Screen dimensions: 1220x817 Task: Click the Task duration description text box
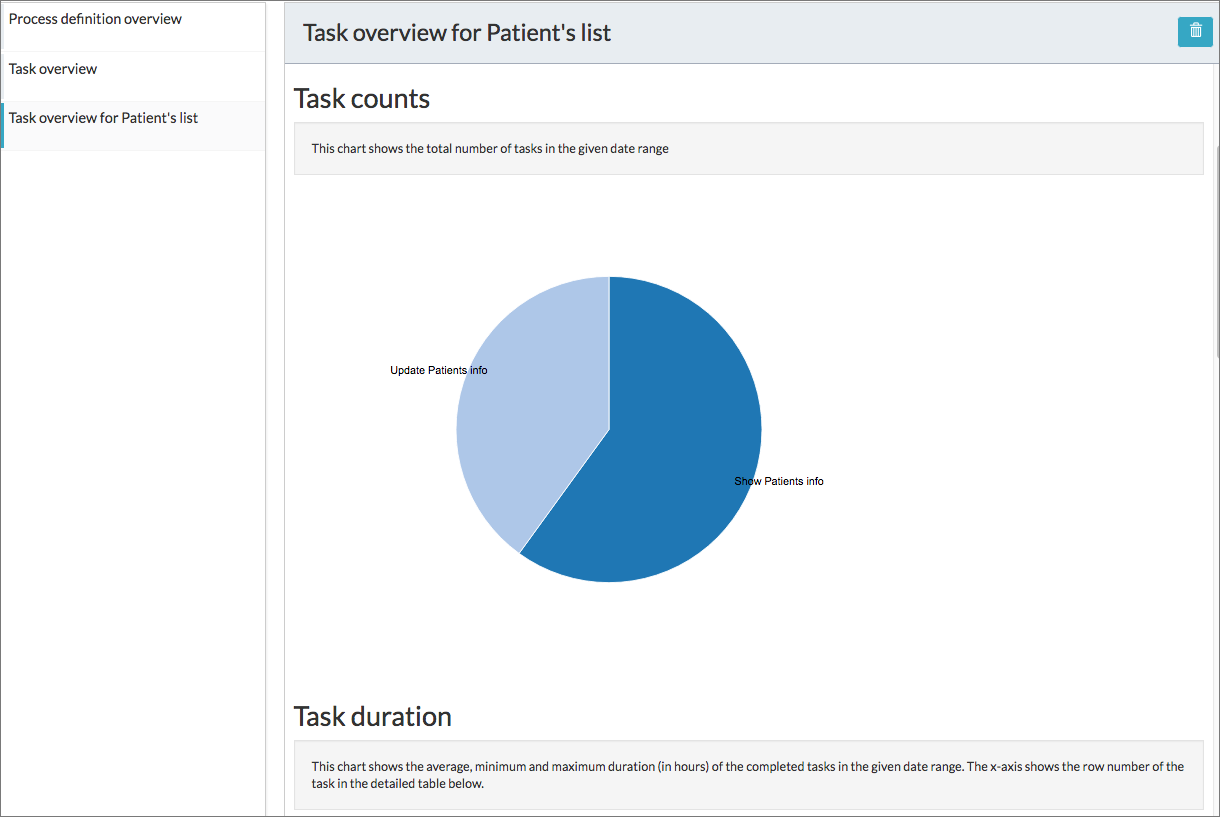(x=748, y=774)
